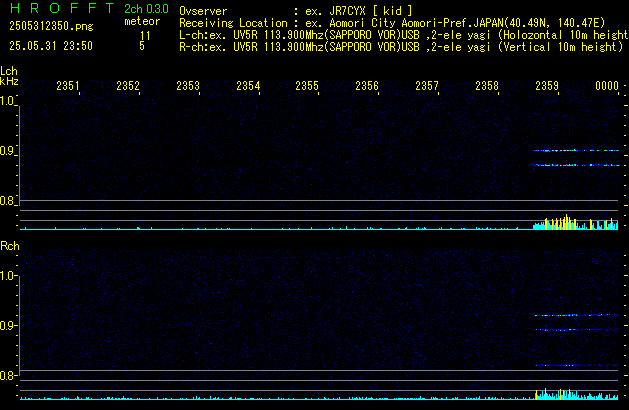The image size is (629, 410).
Task: Select the meteor count value '11'
Action: pos(145,35)
